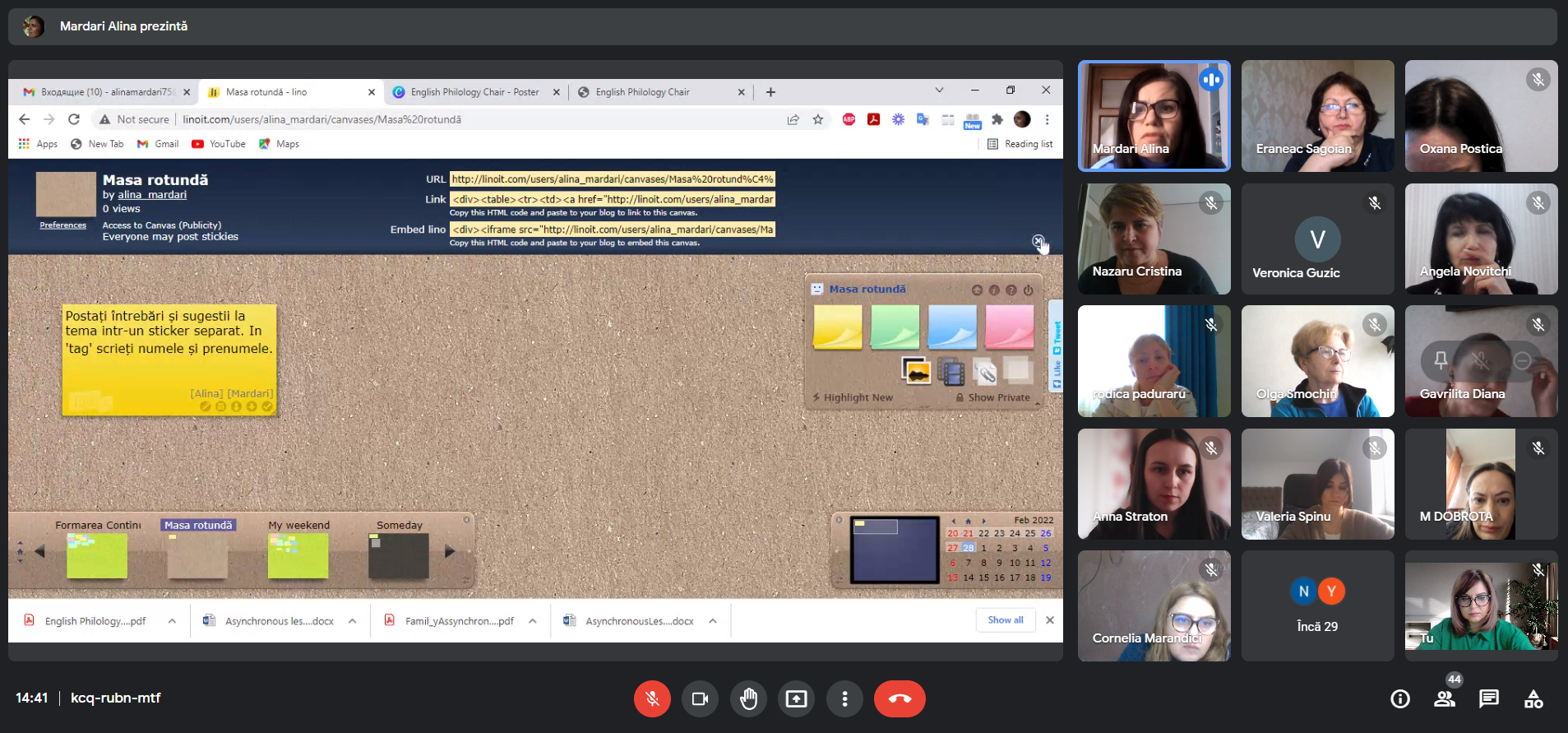This screenshot has width=1568, height=733.
Task: Open the My weekend canvas thumbnail
Action: 298,555
